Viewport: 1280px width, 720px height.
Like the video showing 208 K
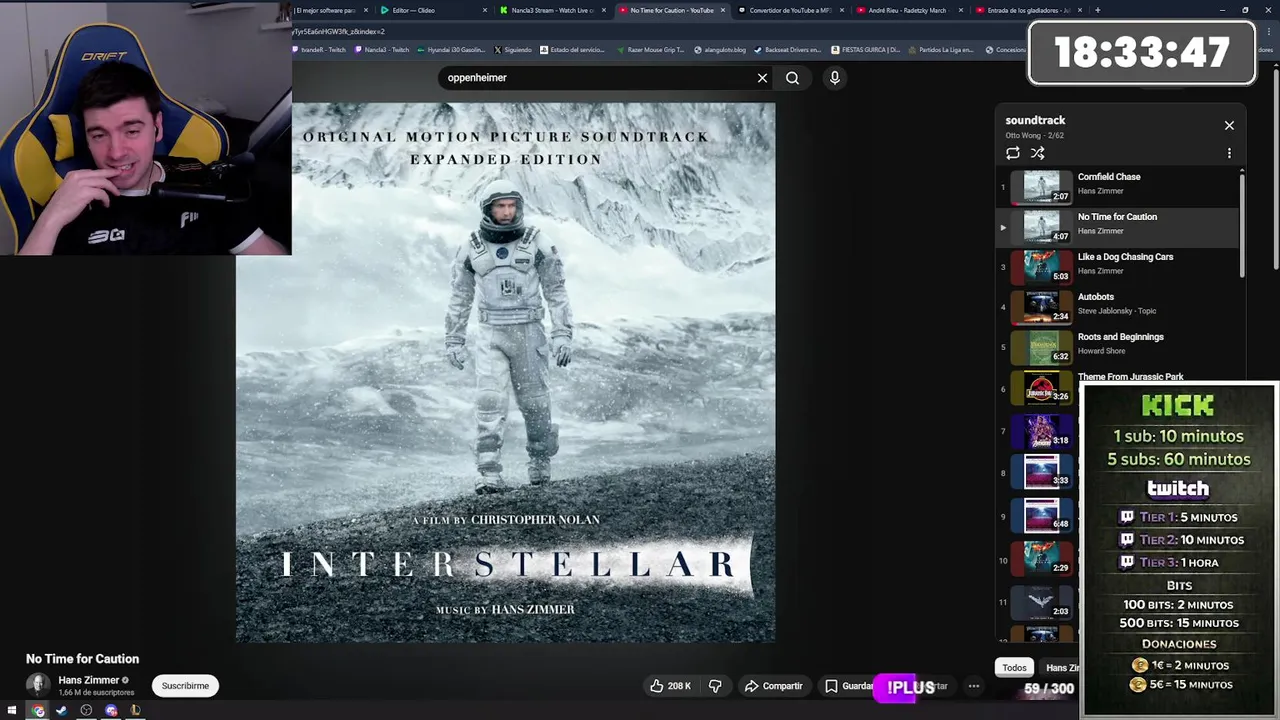(670, 686)
